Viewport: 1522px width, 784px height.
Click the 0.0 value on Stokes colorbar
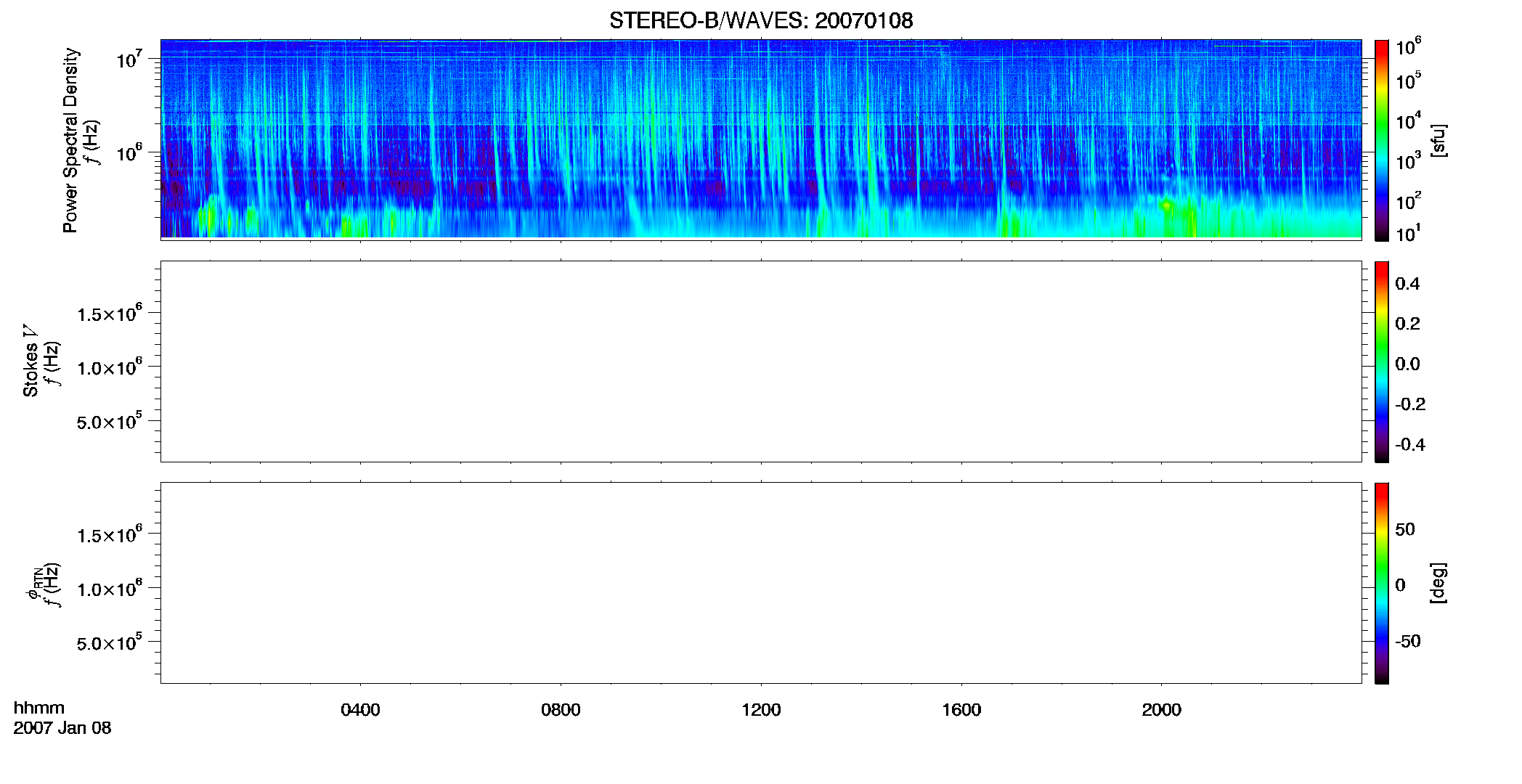point(1407,364)
